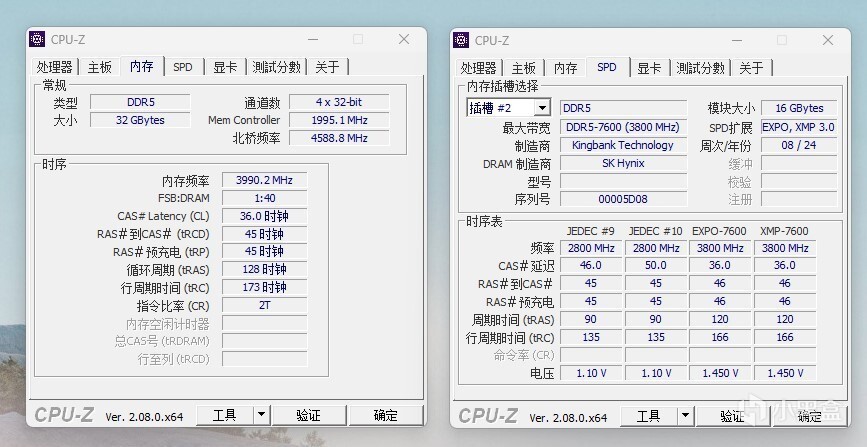
Task: Click DRAM 制造商 value SK Hynix
Action: (623, 163)
